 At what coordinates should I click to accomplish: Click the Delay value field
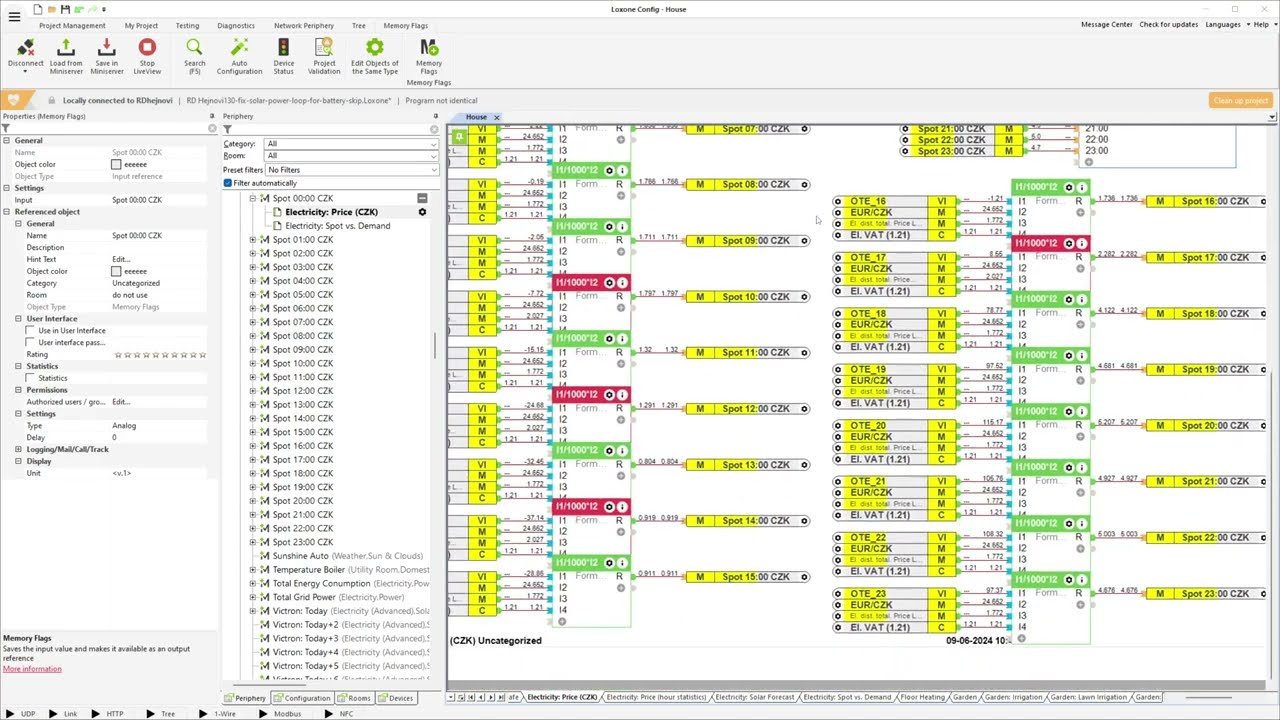tap(160, 437)
